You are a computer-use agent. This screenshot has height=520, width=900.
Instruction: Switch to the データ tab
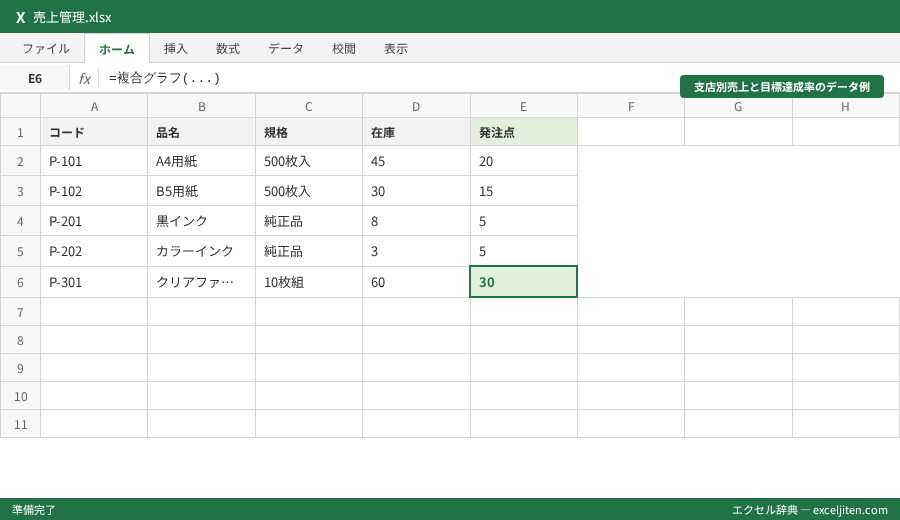[x=286, y=49]
